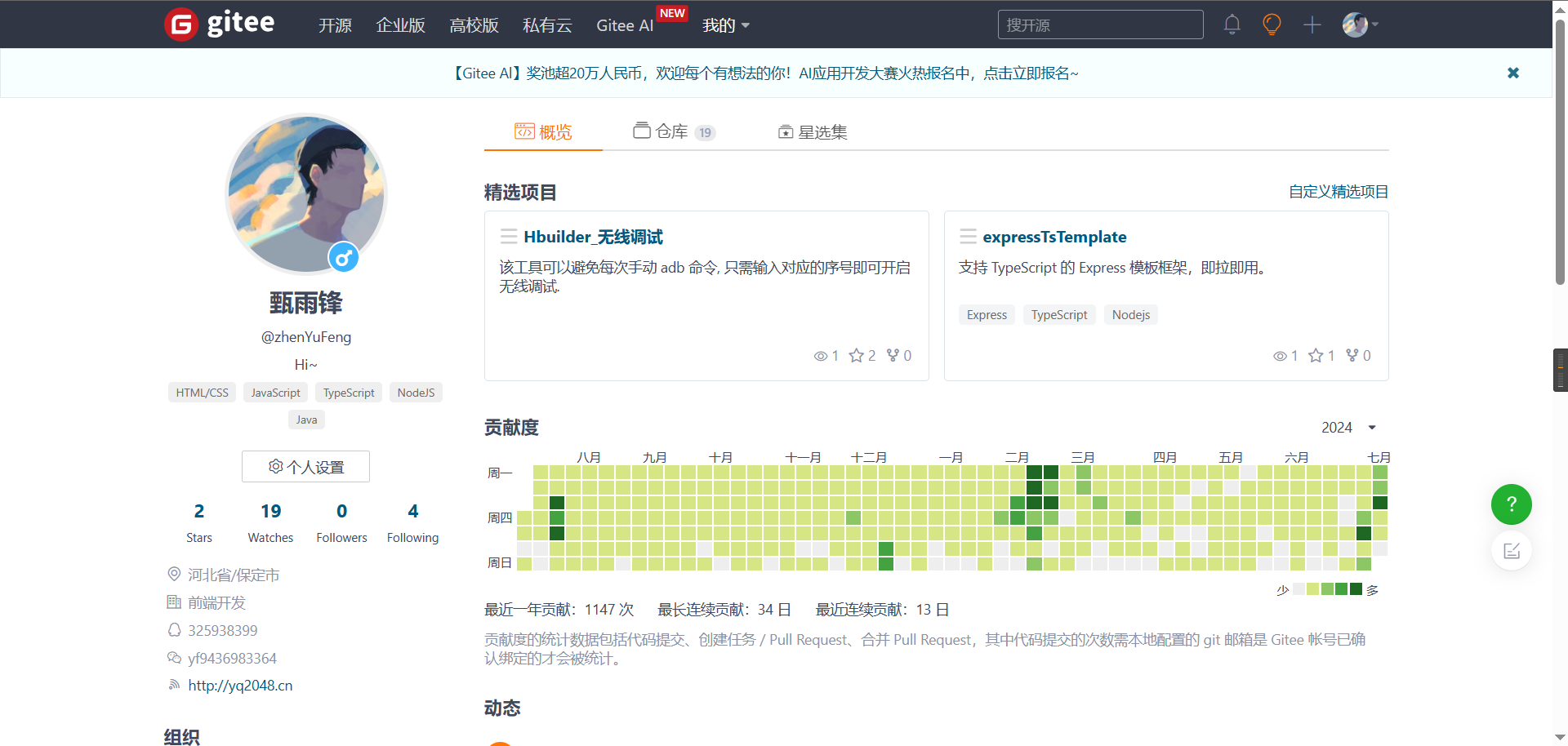Click the watch eye icon on expressTsTemplate card
The width and height of the screenshot is (1568, 746).
[1281, 356]
